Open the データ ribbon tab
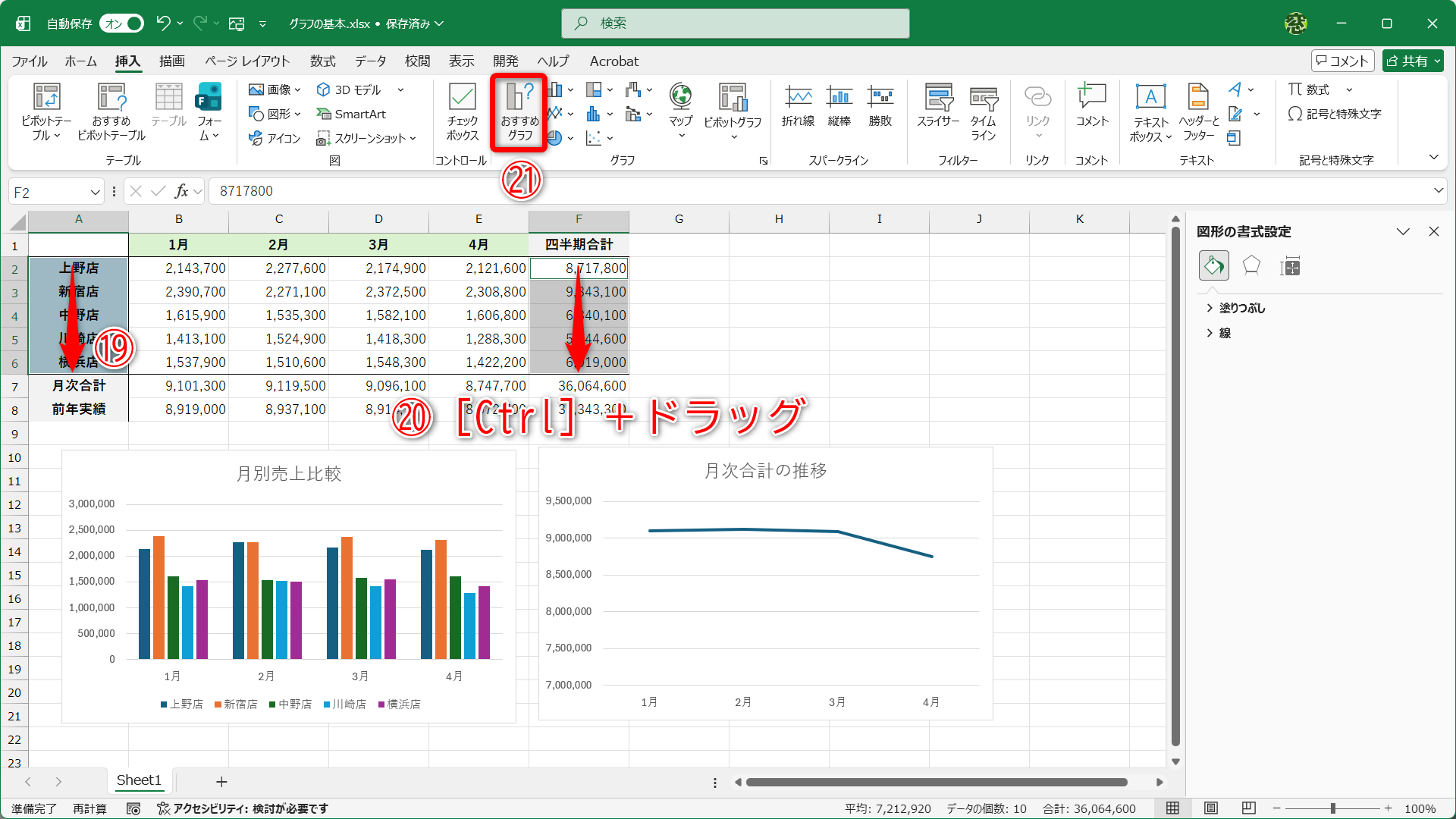 coord(369,61)
